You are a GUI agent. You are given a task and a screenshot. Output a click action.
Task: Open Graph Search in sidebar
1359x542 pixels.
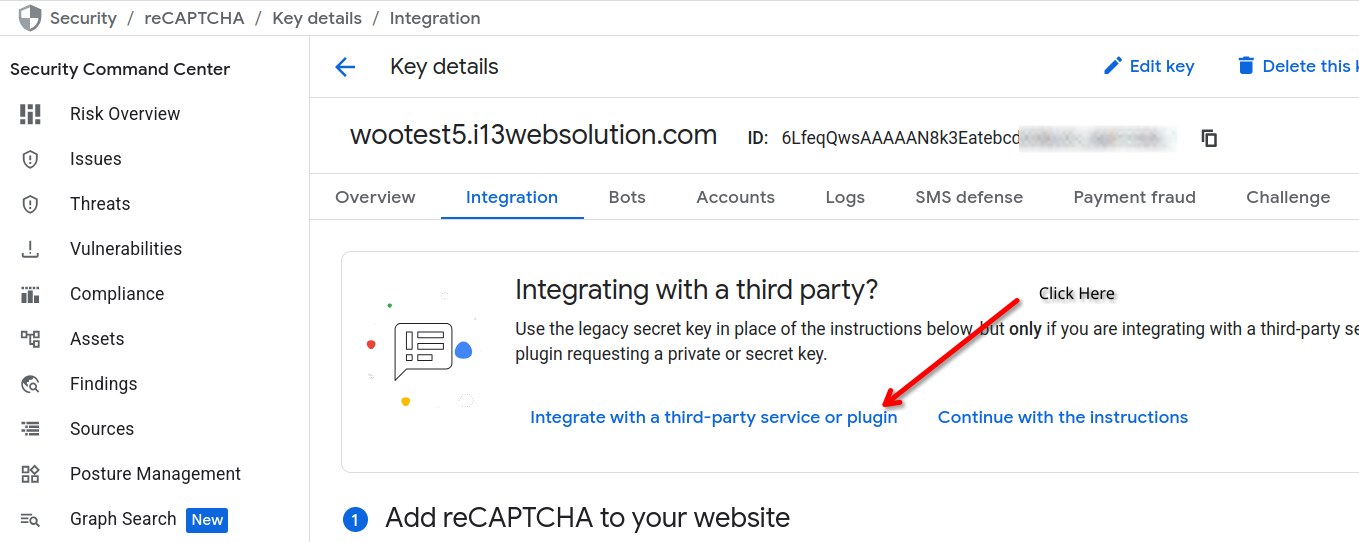tap(122, 519)
